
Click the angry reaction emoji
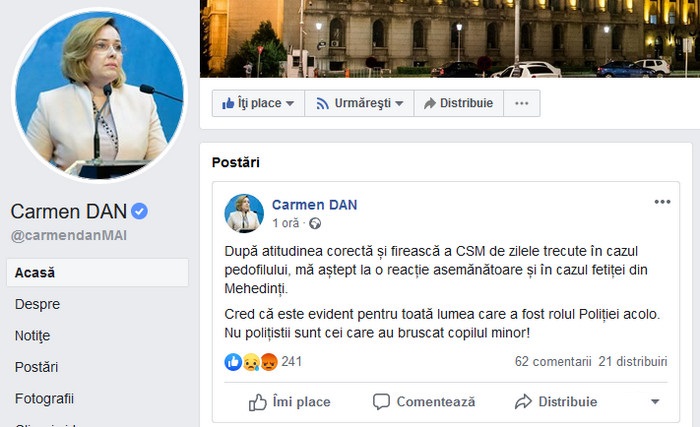269,362
